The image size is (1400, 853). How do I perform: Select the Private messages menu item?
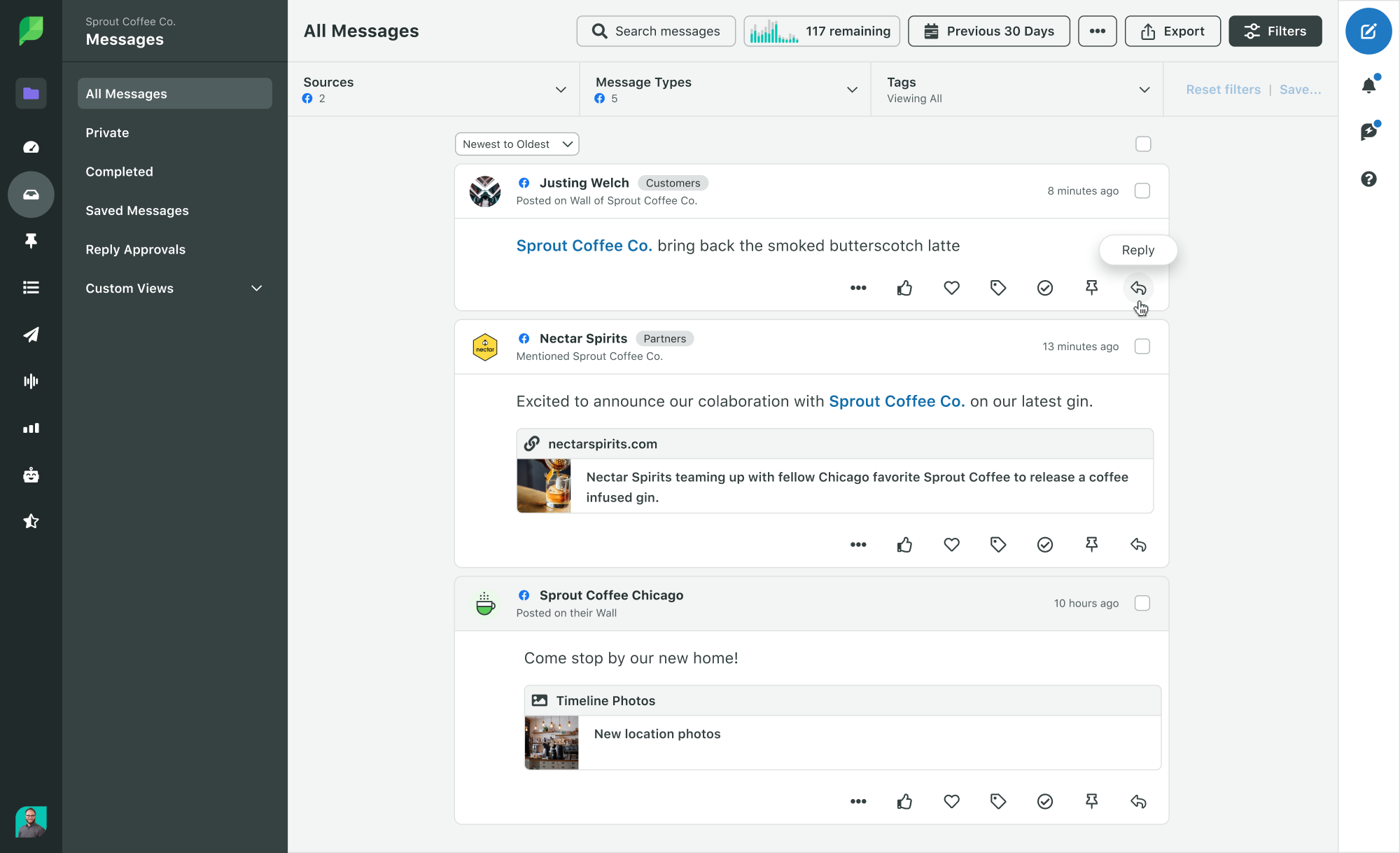(107, 132)
